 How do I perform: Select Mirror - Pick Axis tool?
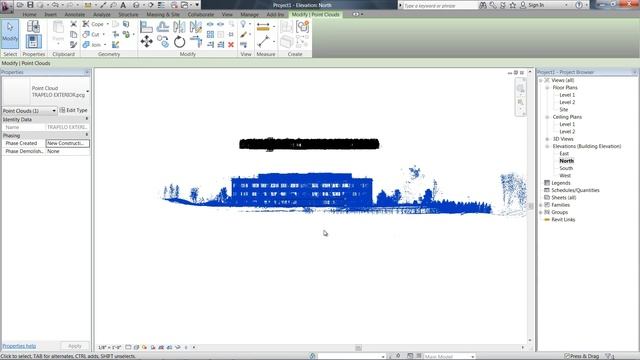click(179, 27)
